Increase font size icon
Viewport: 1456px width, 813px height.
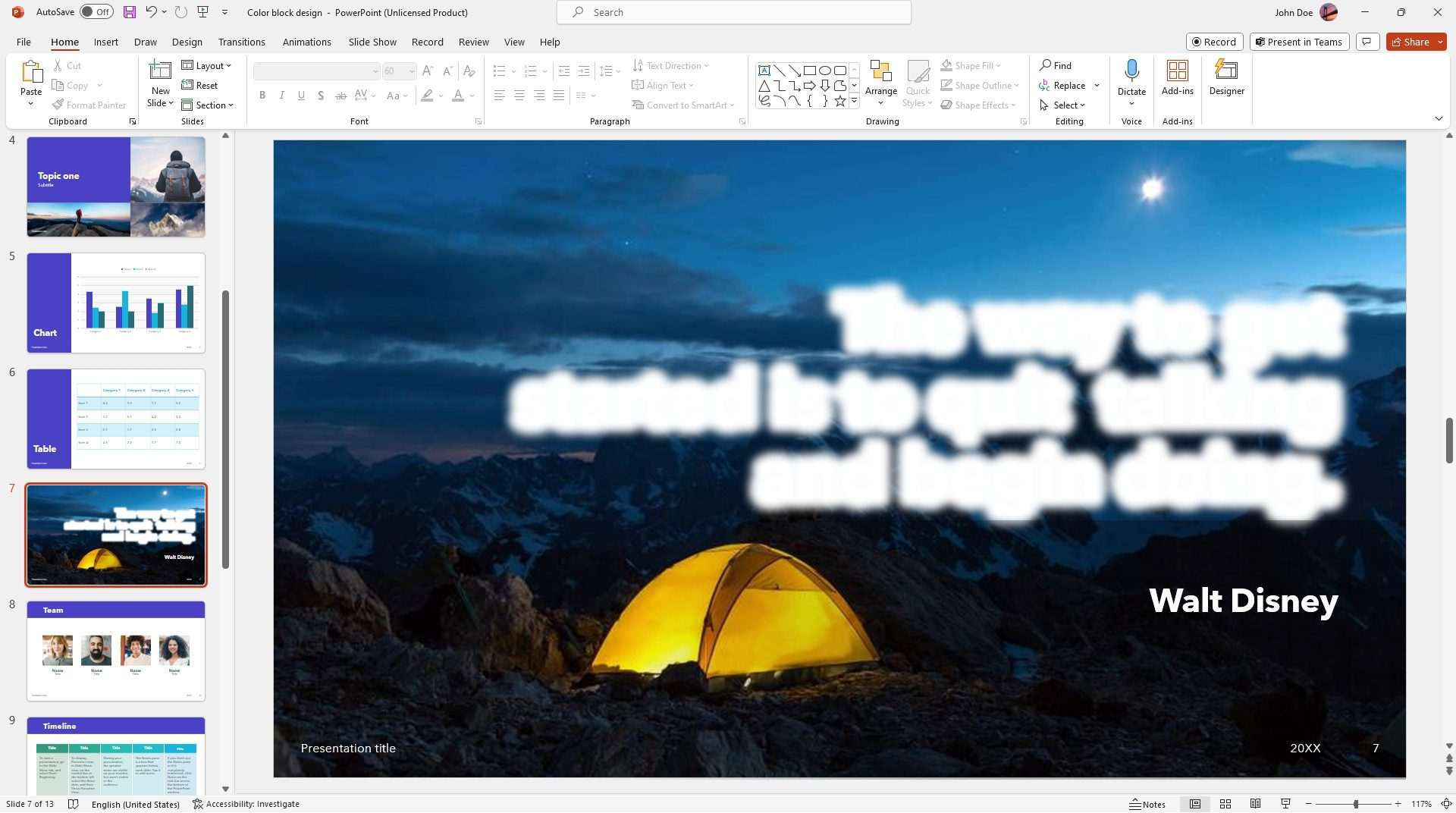click(x=428, y=71)
